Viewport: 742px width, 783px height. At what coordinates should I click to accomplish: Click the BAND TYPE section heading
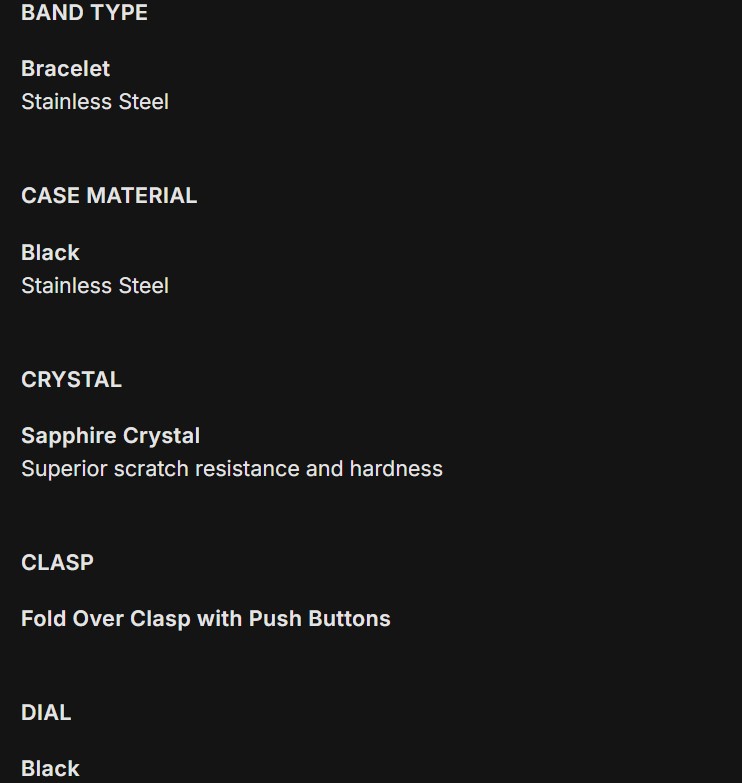[84, 13]
